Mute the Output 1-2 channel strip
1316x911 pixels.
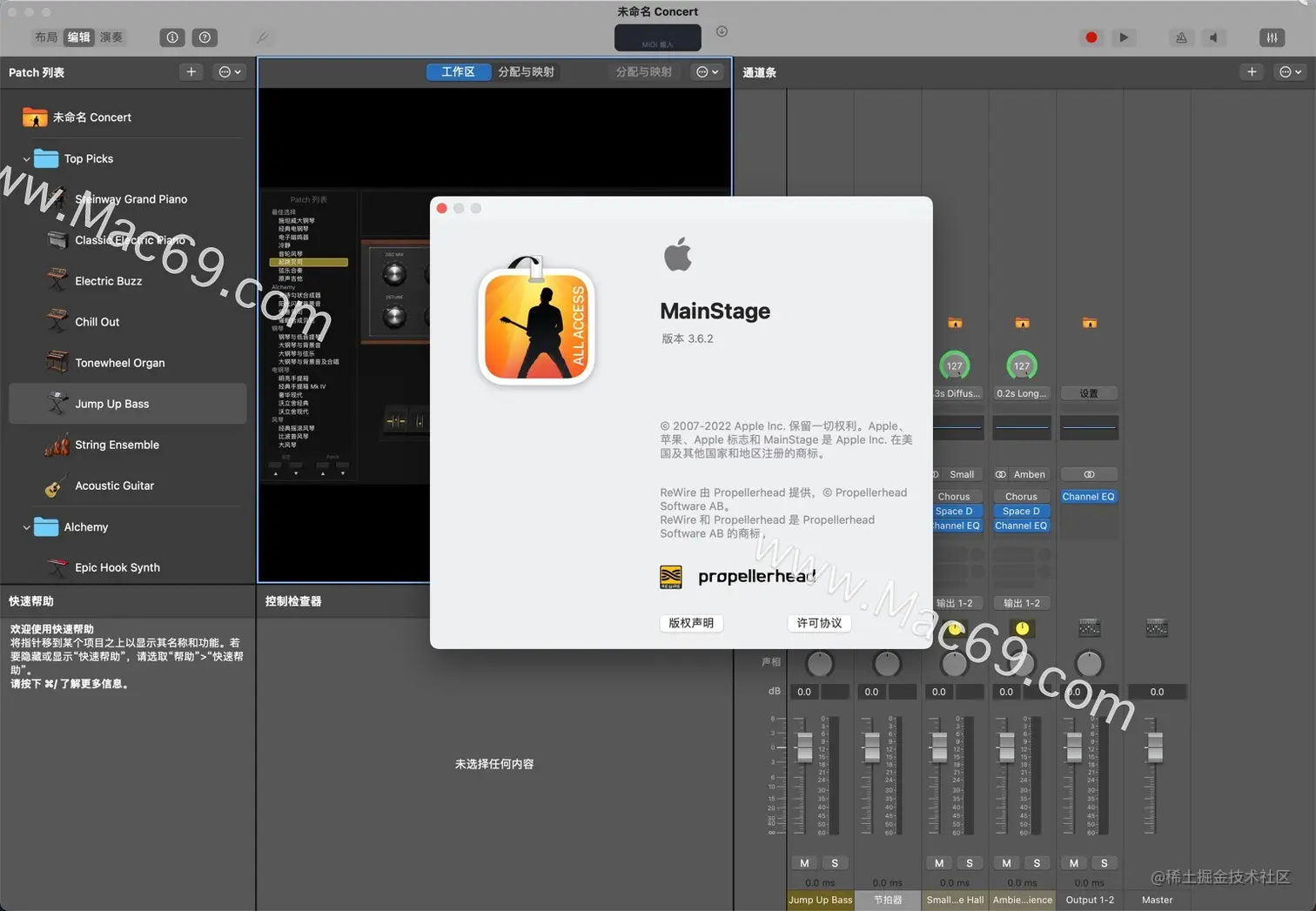click(1074, 863)
